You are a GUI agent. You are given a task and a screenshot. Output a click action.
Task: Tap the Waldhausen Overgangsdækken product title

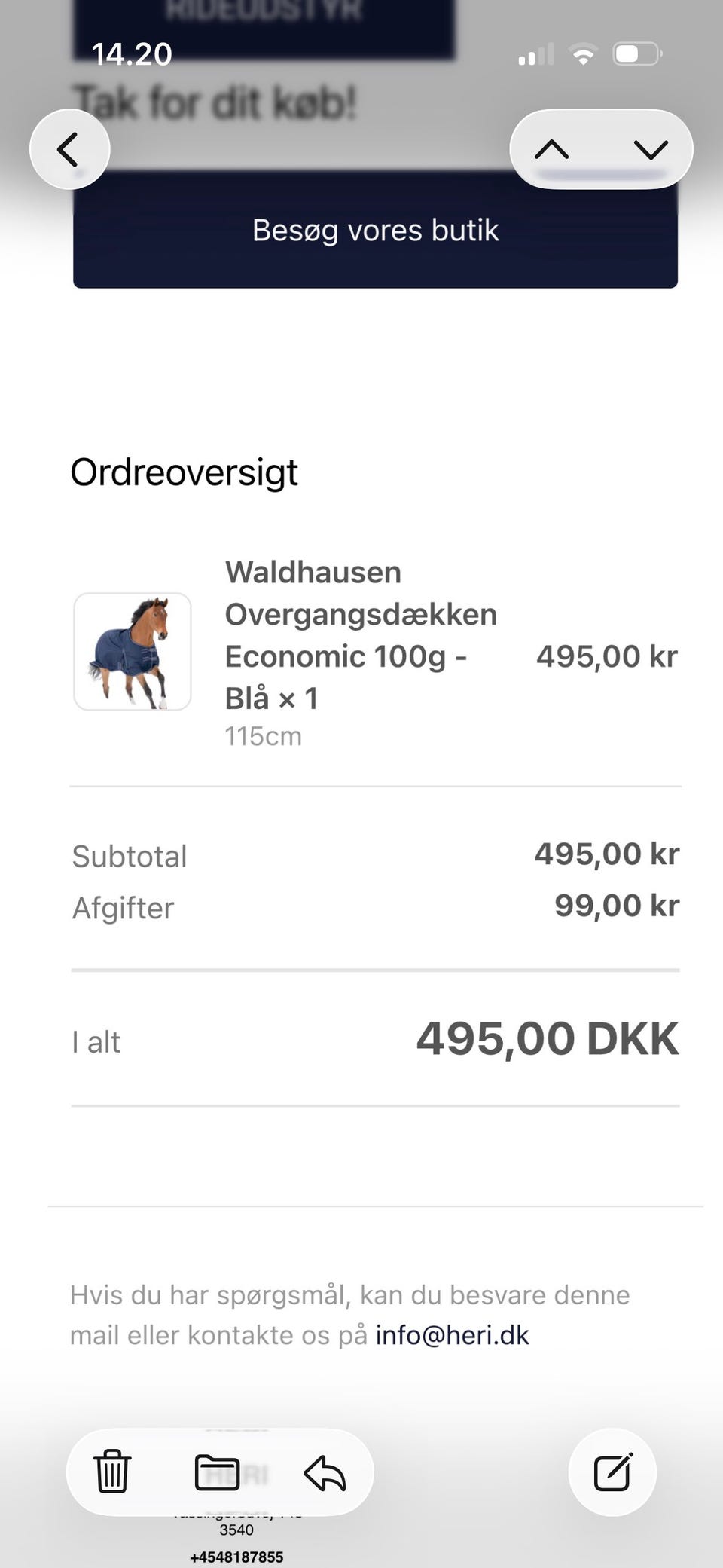coord(361,634)
